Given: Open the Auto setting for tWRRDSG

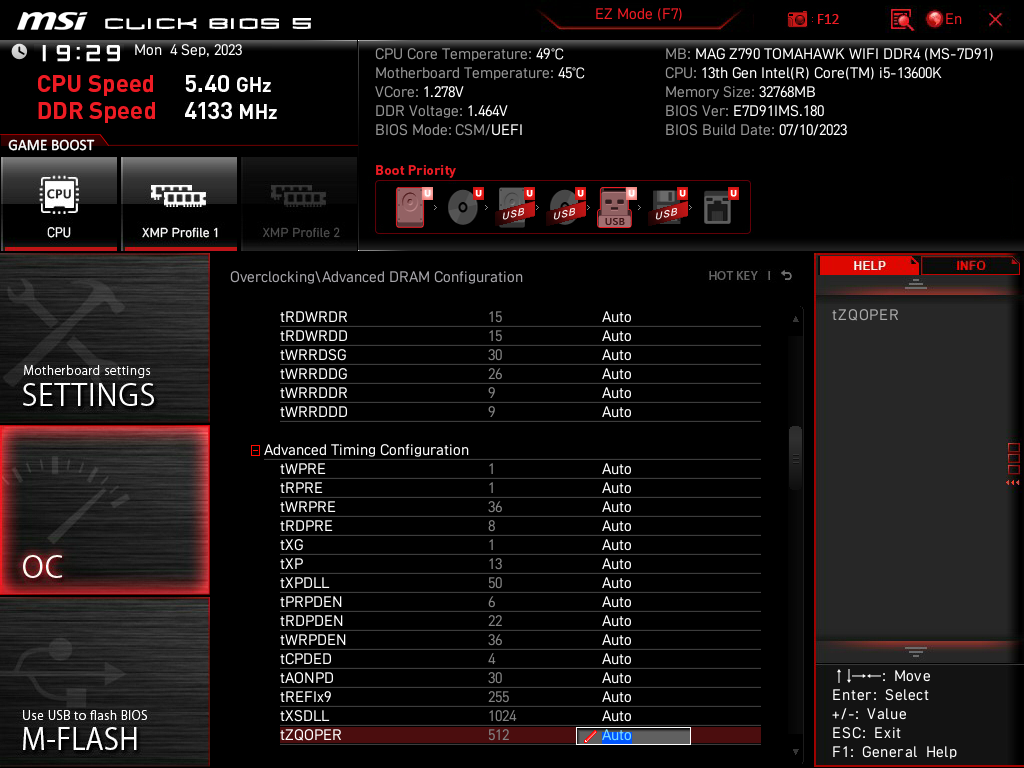Looking at the screenshot, I should [616, 355].
